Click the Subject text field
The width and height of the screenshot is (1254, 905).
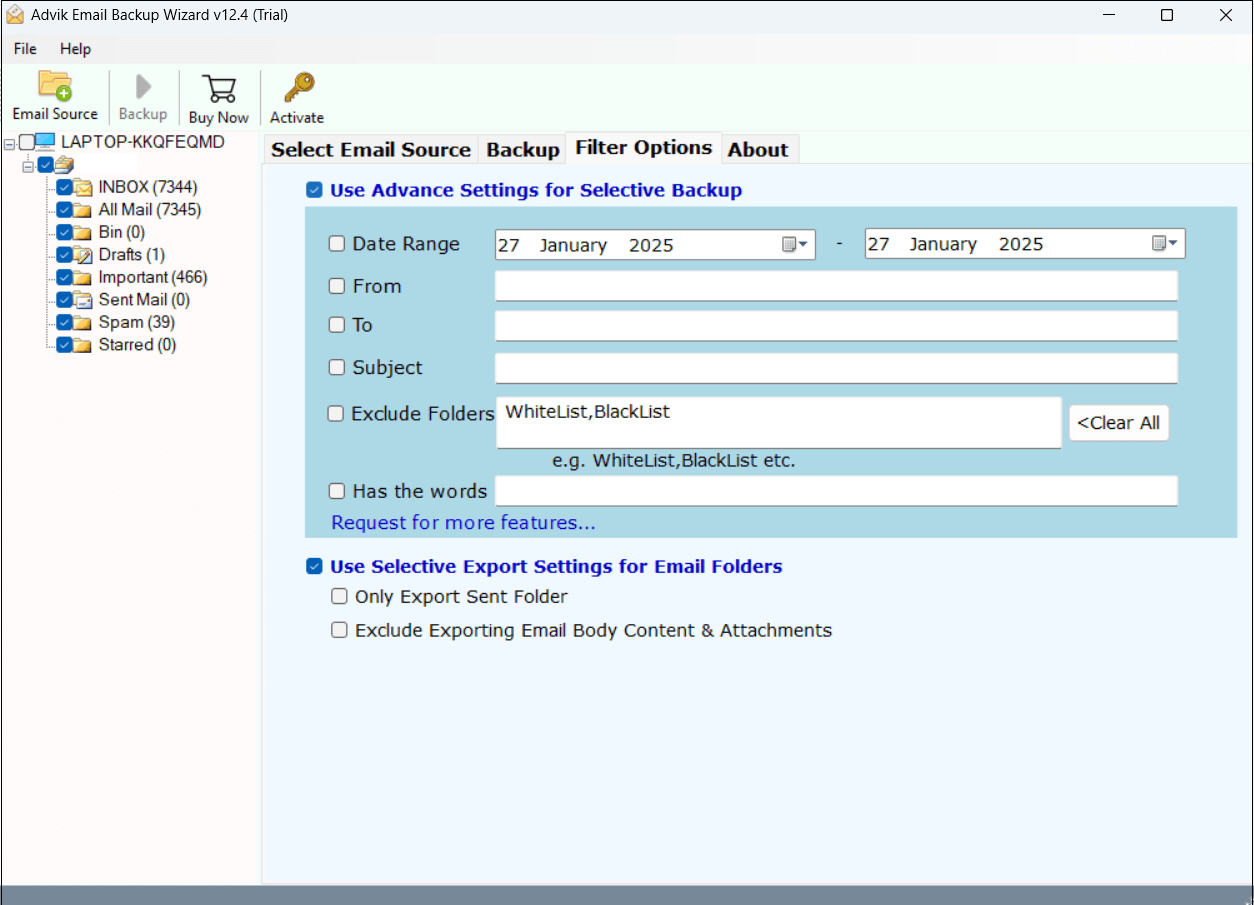coord(836,368)
